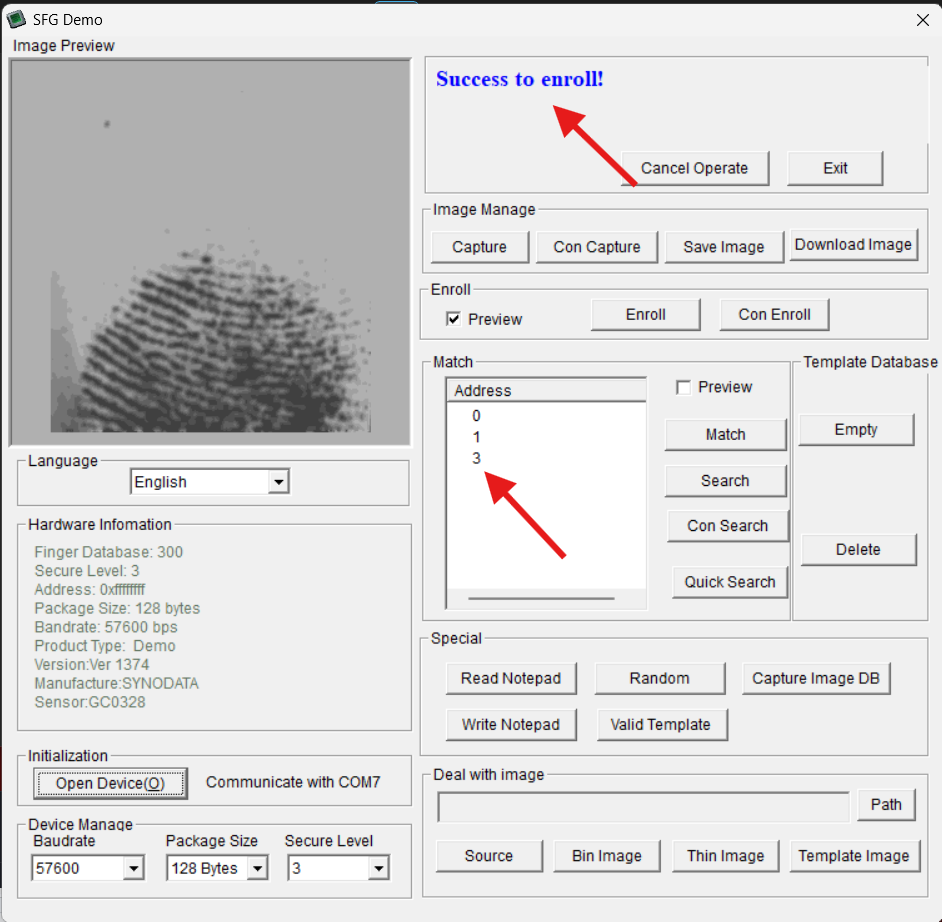The image size is (942, 922).
Task: Click Capture Image DB button
Action: coord(816,678)
